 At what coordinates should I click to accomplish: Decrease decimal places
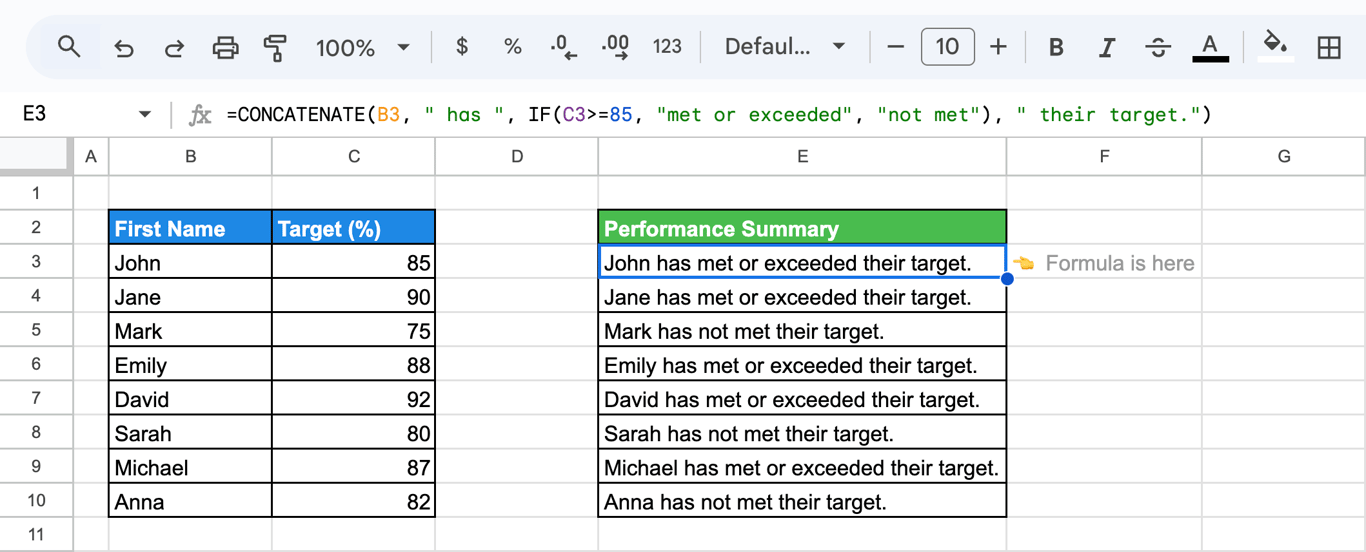(564, 47)
